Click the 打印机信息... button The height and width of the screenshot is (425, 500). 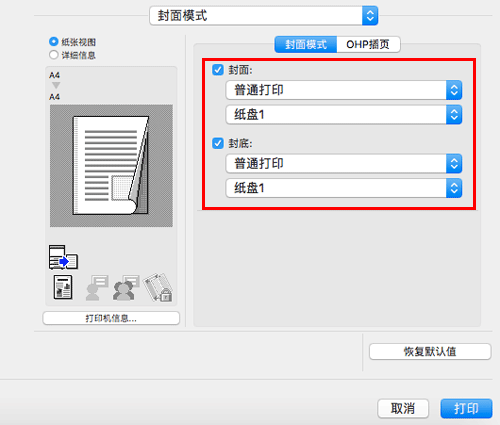[x=111, y=318]
